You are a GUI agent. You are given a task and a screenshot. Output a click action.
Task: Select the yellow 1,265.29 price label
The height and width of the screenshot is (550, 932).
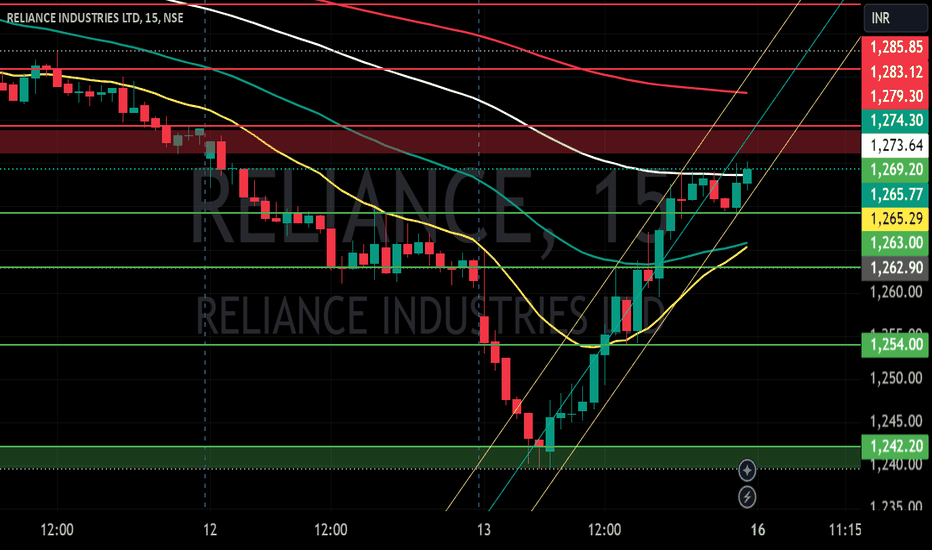pos(895,218)
